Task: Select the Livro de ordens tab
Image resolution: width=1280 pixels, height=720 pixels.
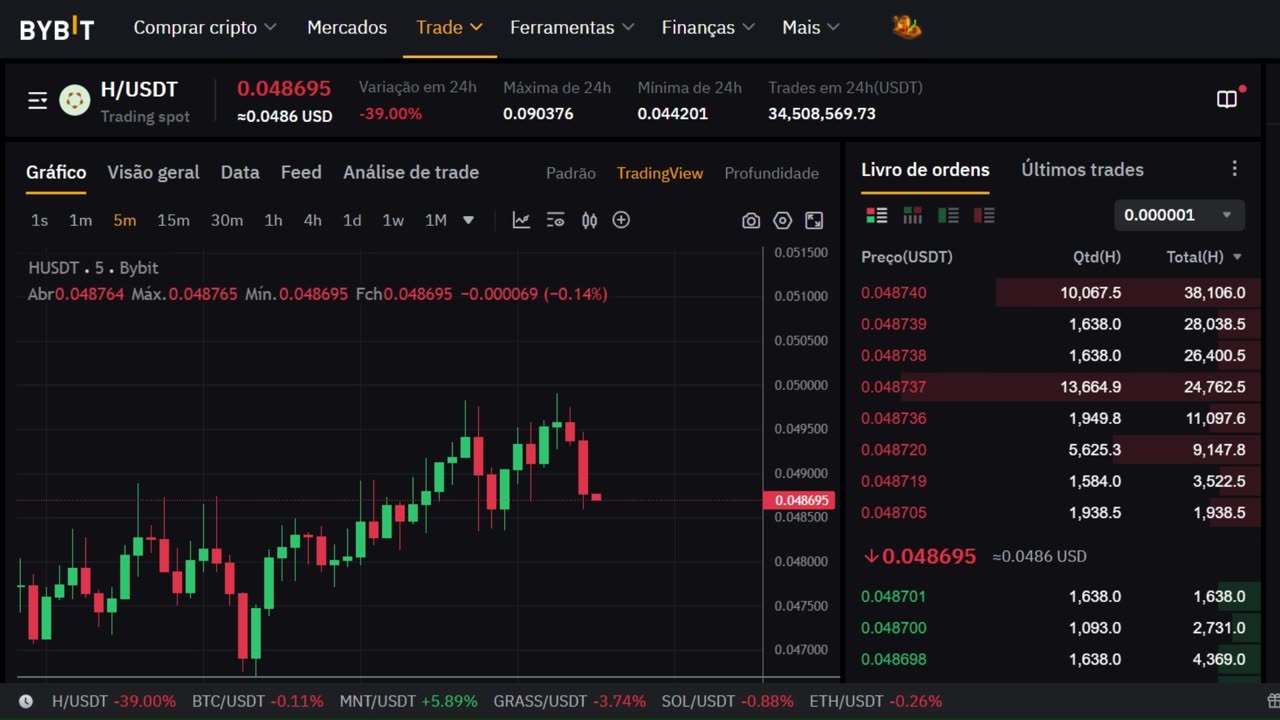Action: pyautogui.click(x=925, y=170)
